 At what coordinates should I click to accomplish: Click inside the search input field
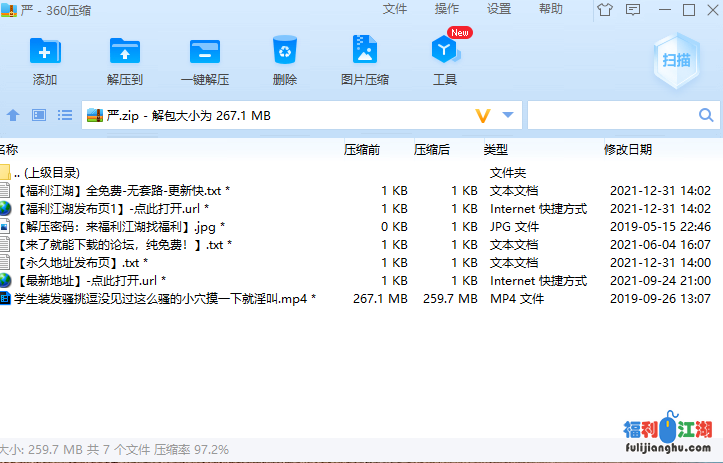608,116
